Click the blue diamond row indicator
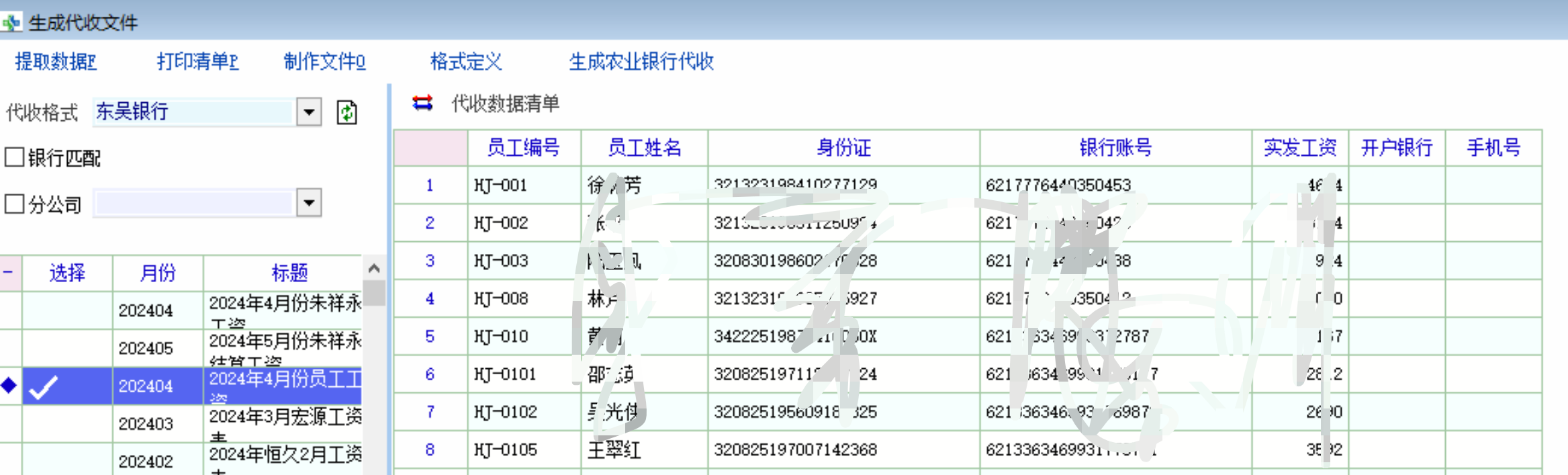1568x475 pixels. (x=9, y=386)
